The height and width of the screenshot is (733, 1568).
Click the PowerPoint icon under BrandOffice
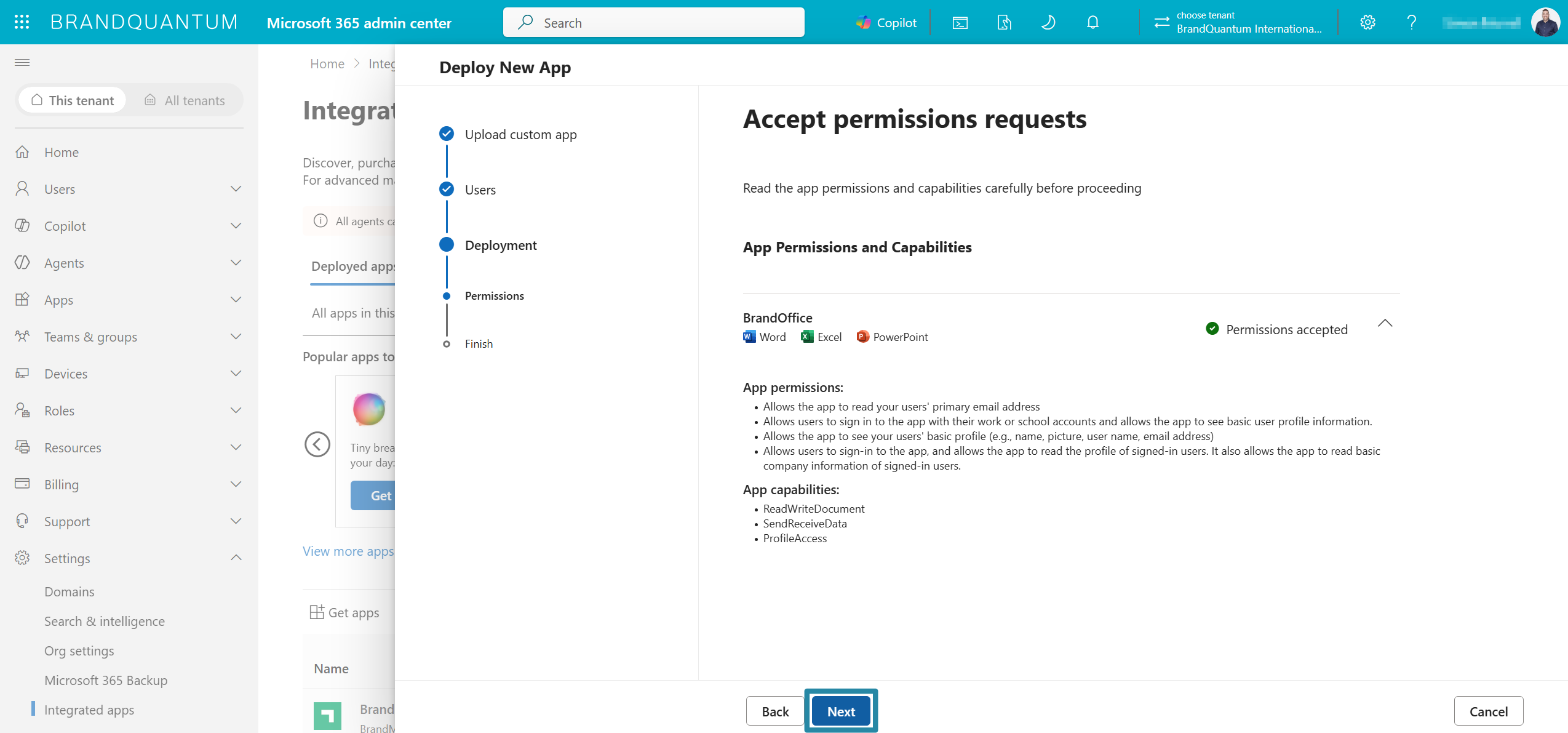click(x=862, y=337)
